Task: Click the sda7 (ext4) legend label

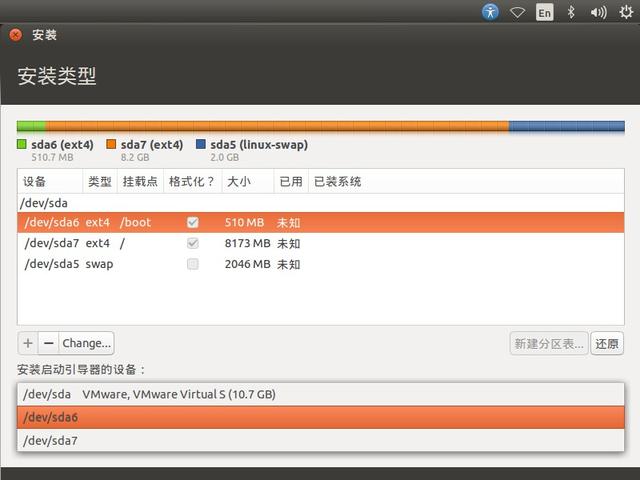Action: [152, 144]
